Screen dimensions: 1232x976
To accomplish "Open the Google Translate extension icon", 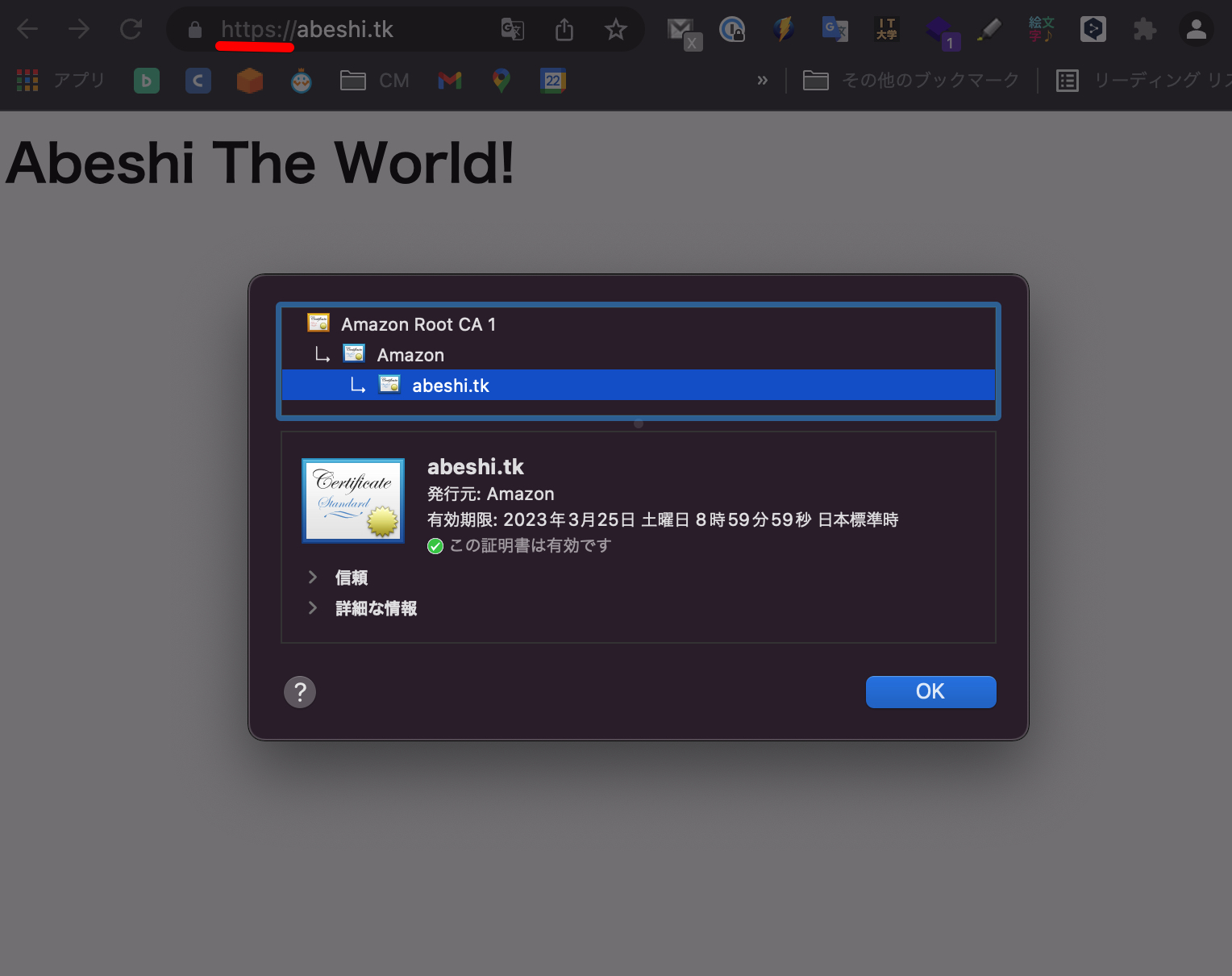I will (835, 29).
